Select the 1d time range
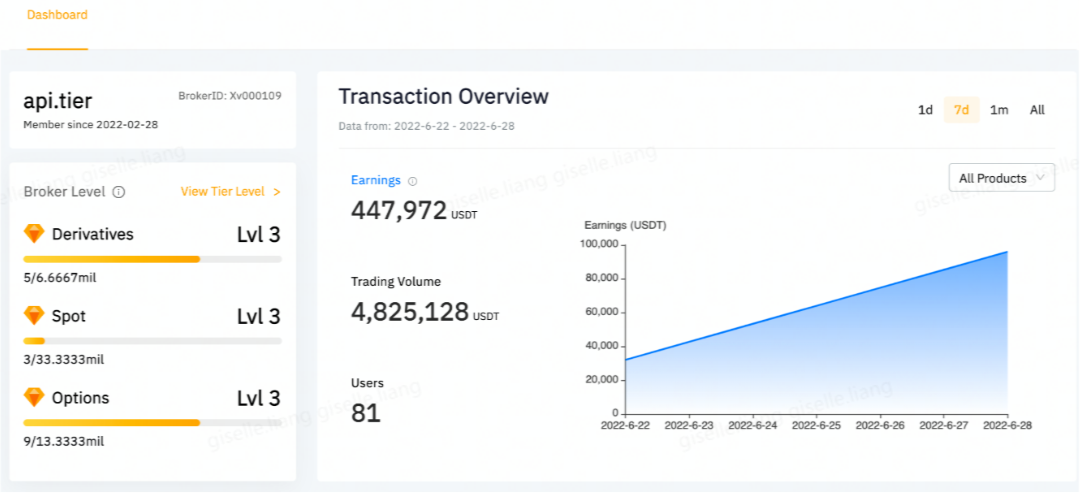The image size is (1090, 504). click(925, 110)
